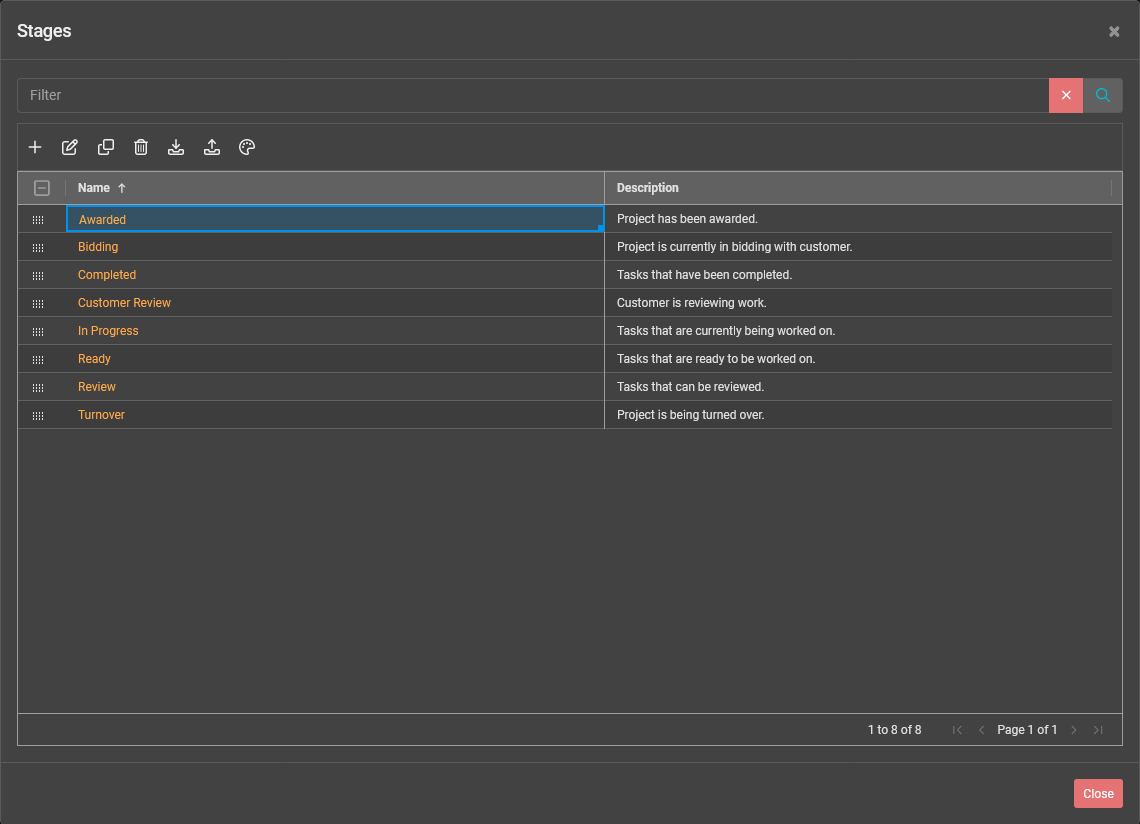Click the In Progress row drag handle
The width and height of the screenshot is (1140, 824).
pyautogui.click(x=38, y=330)
